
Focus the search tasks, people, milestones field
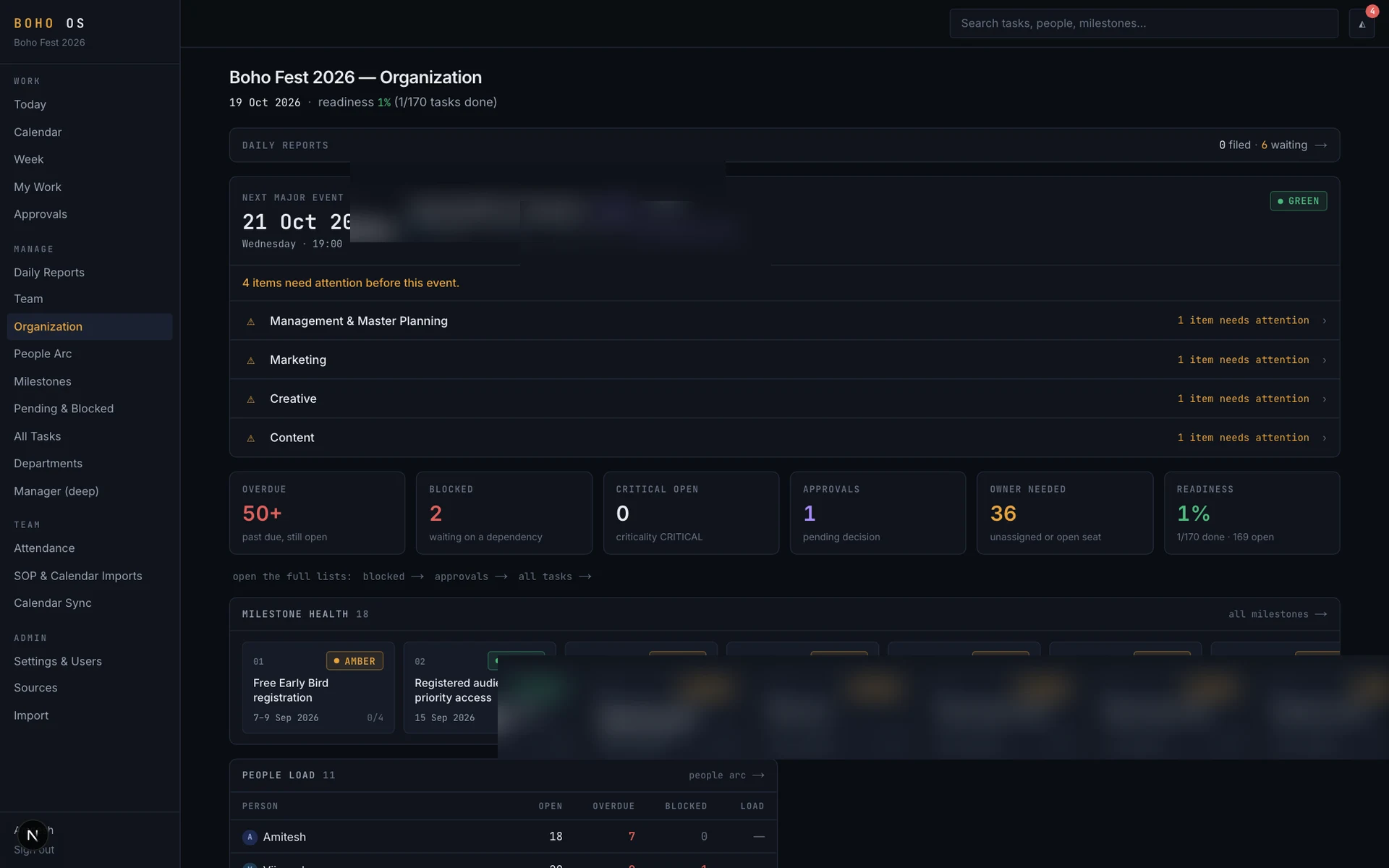(1144, 23)
